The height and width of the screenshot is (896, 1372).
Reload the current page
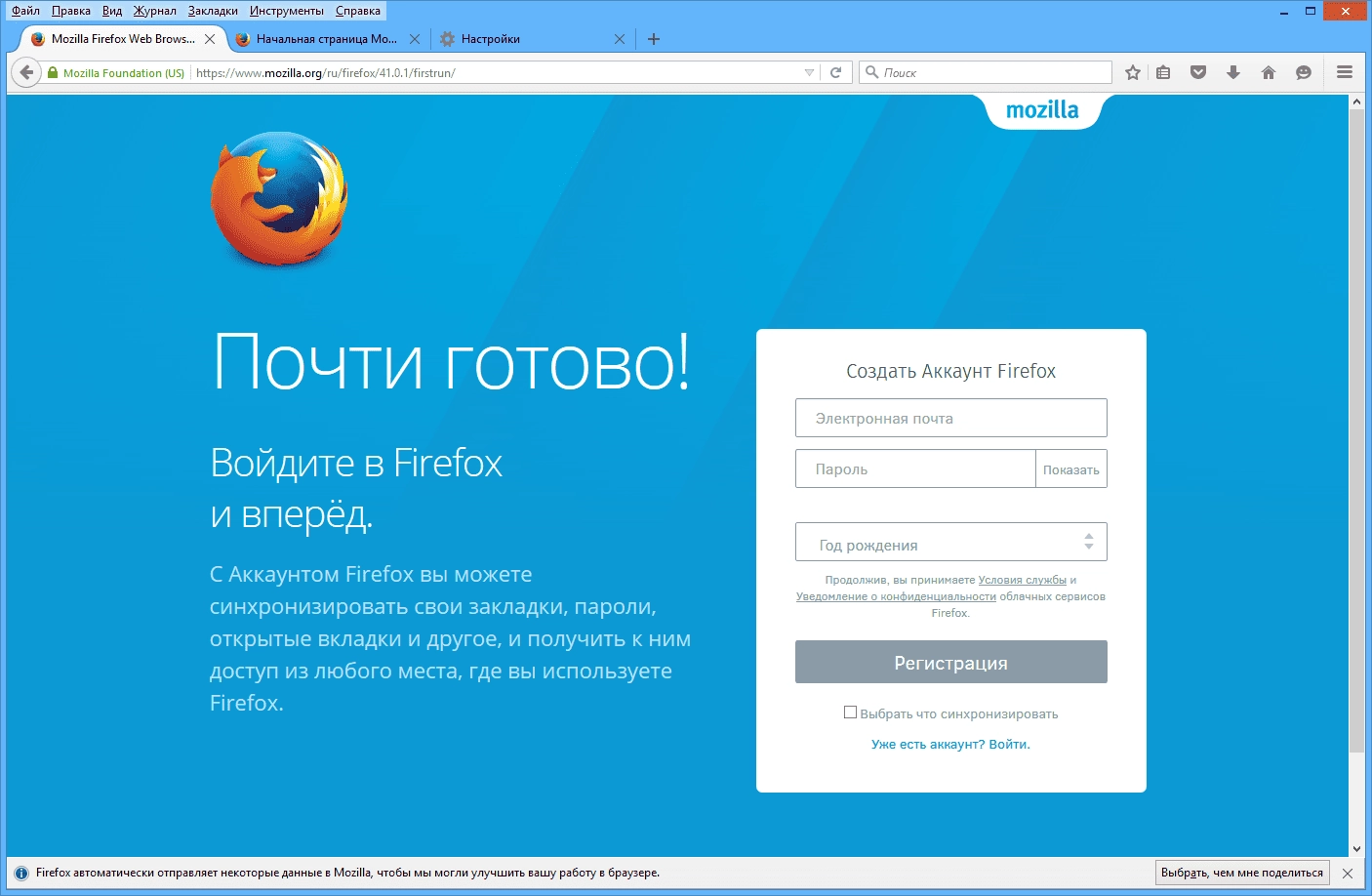835,72
